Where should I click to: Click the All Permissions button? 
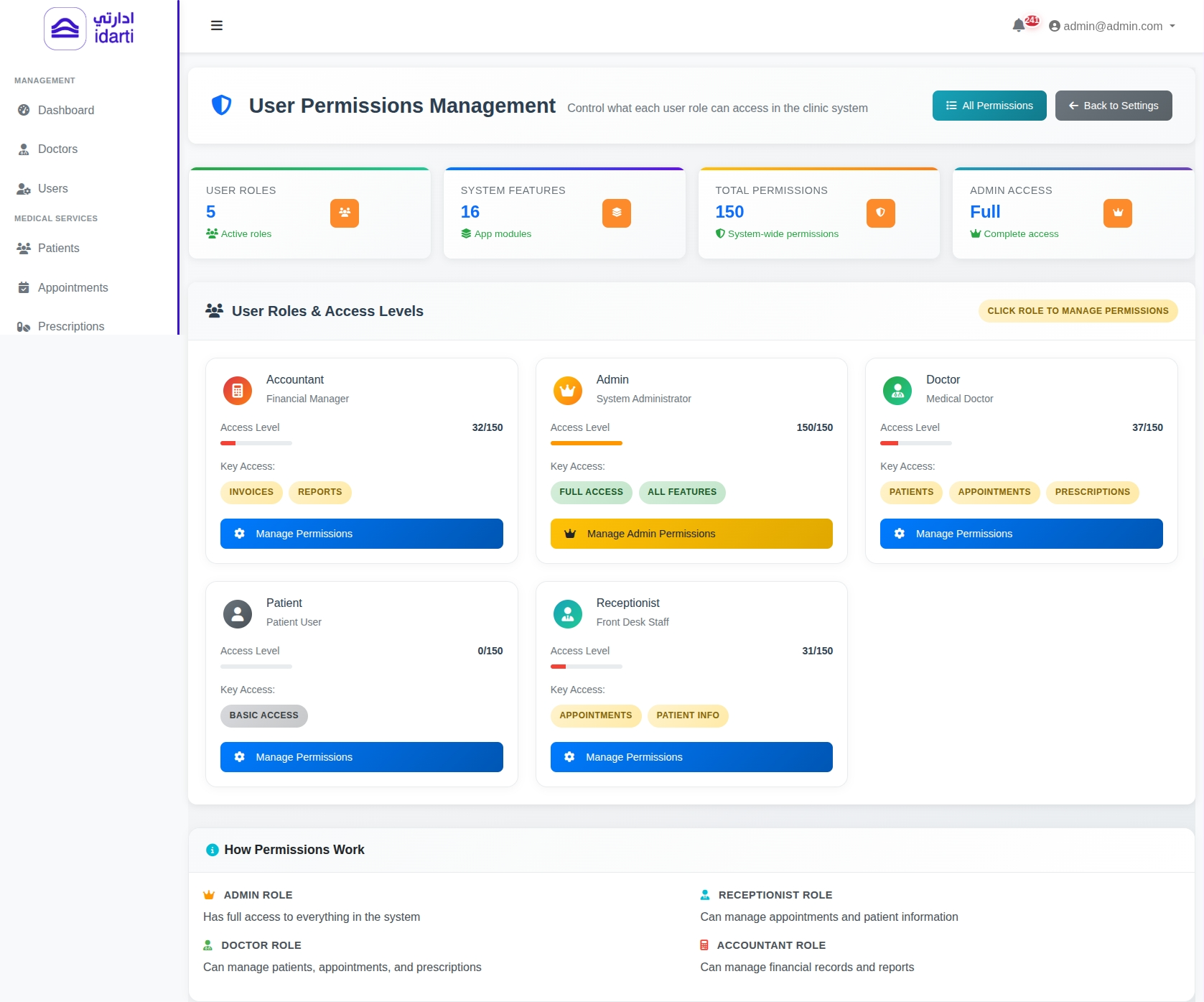(989, 106)
